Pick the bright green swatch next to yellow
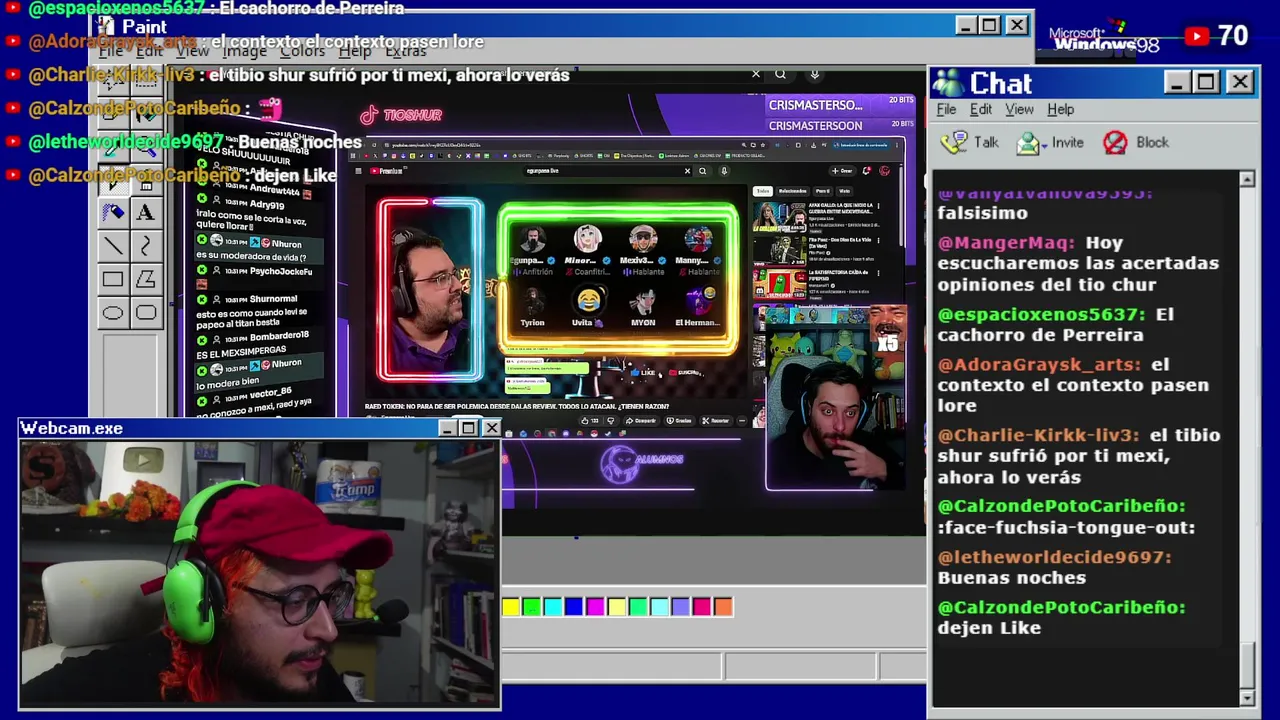Screen dimensions: 1280x720 [x=532, y=607]
